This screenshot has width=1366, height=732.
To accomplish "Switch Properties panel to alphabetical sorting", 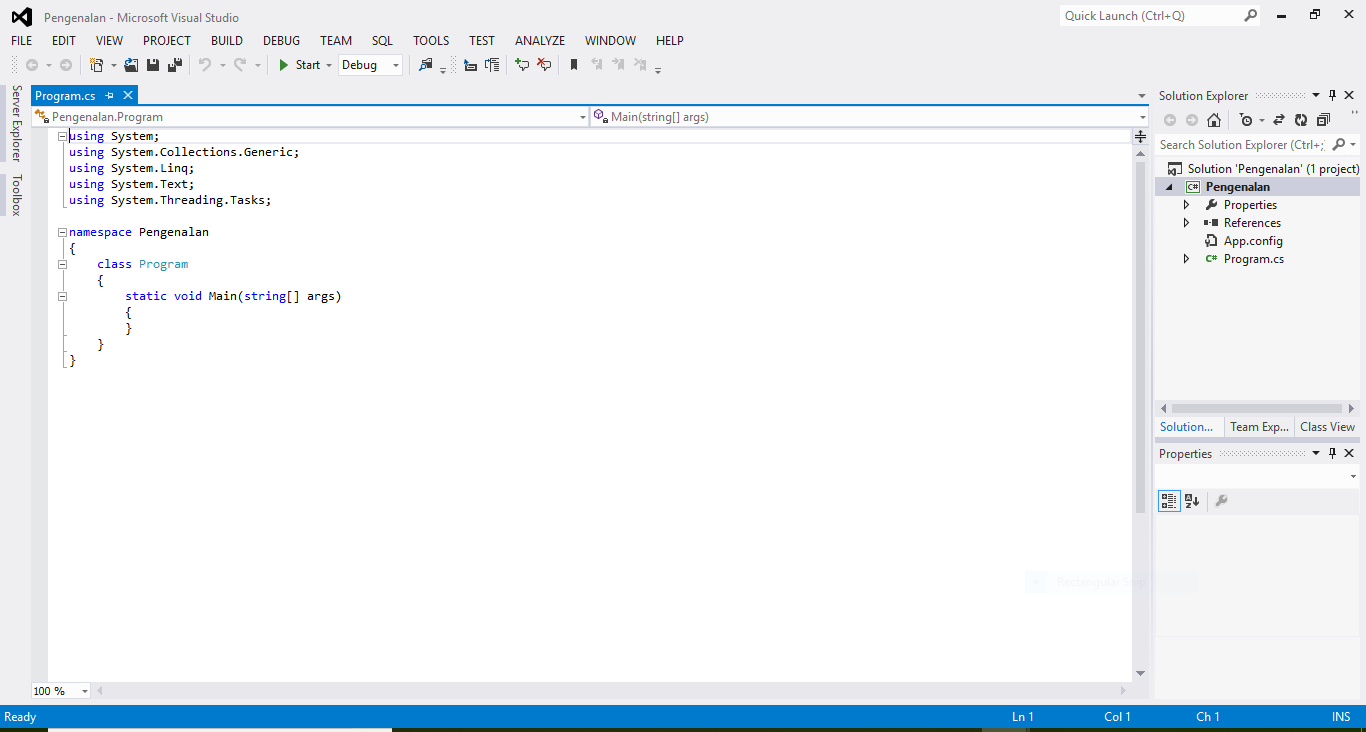I will pos(1192,501).
